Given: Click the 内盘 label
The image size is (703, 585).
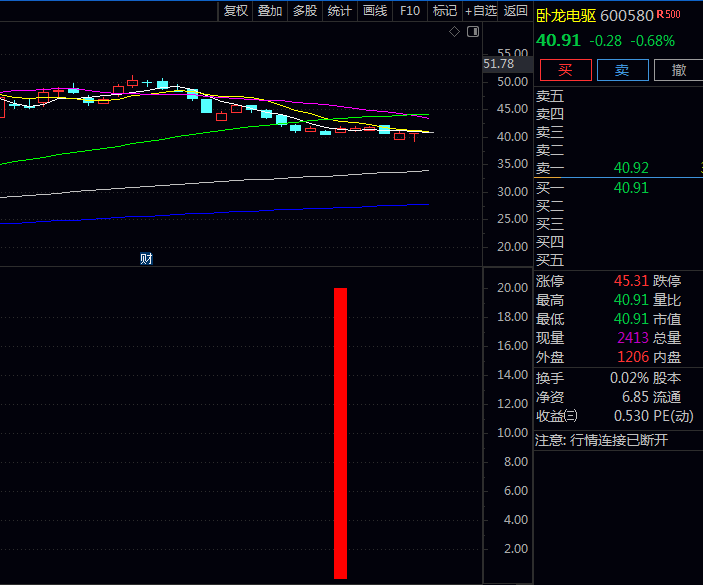Looking at the screenshot, I should (667, 357).
